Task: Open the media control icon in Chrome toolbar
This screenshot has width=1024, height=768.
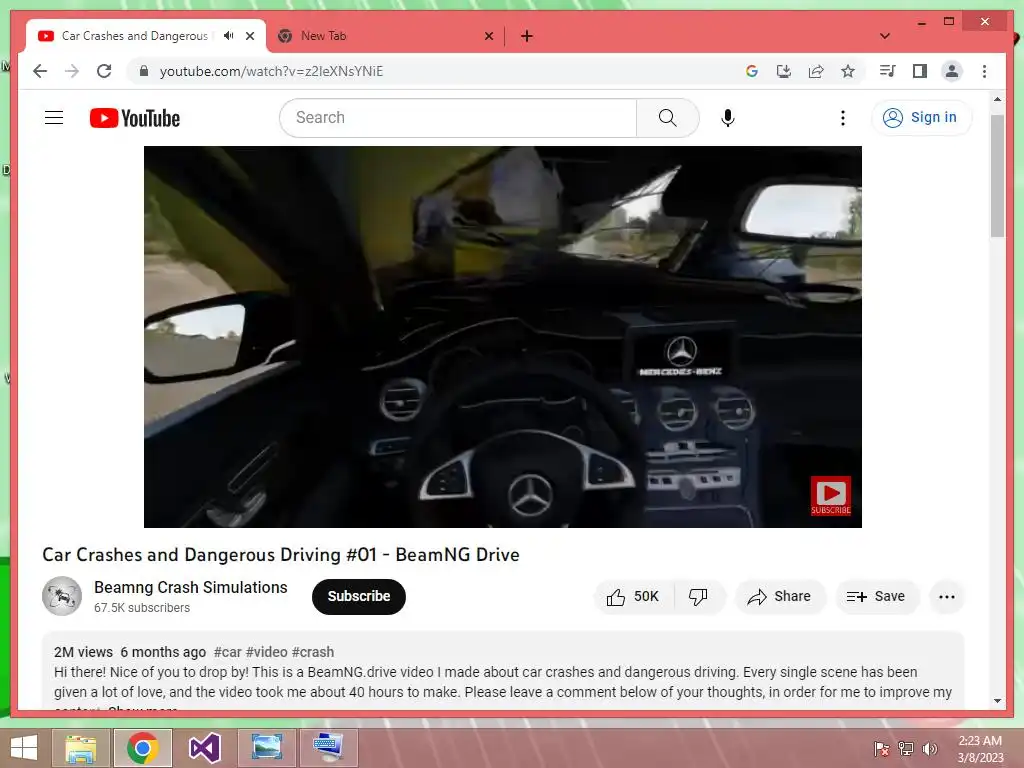Action: point(888,71)
